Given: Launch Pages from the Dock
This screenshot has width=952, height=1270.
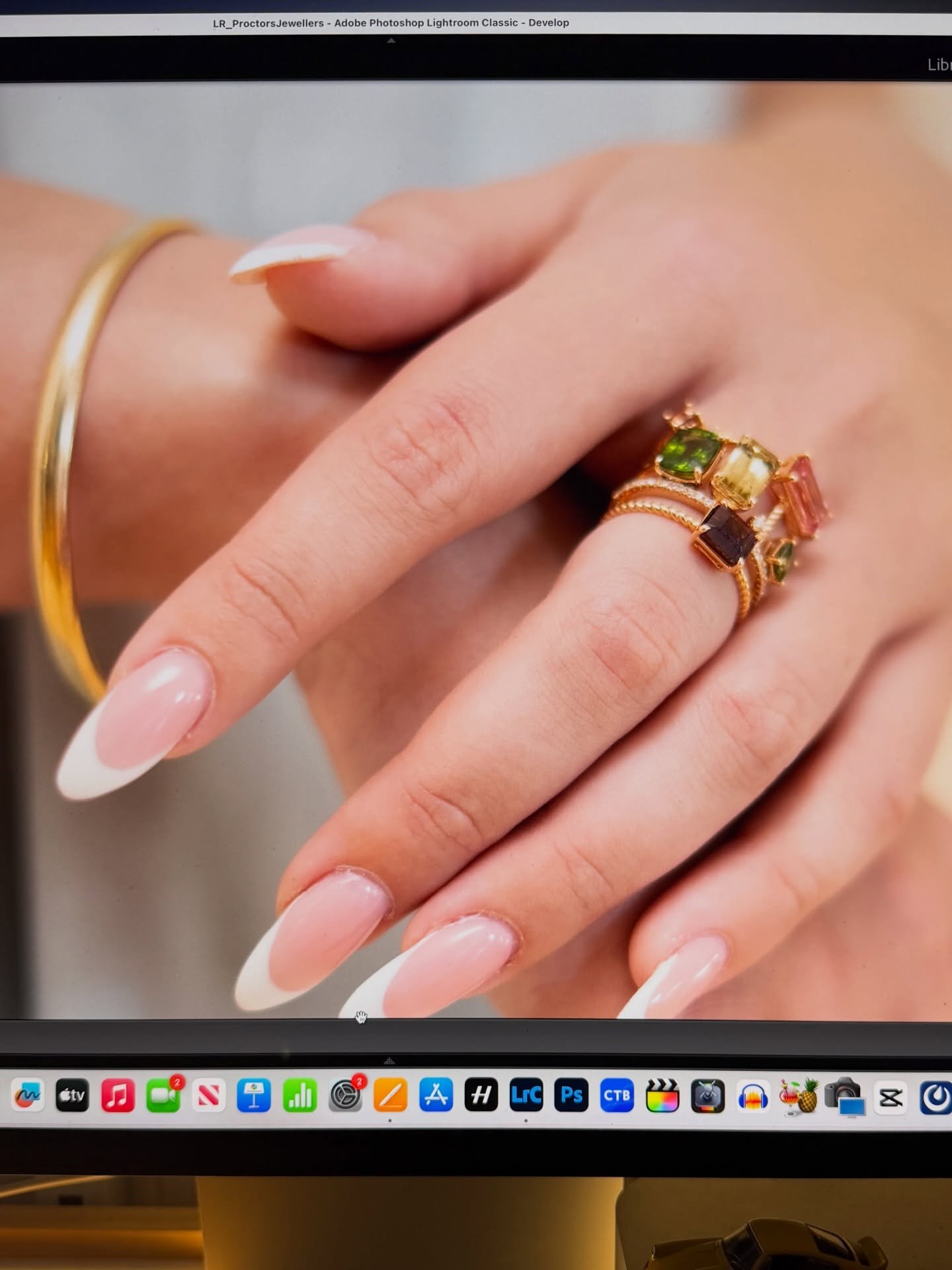Looking at the screenshot, I should pyautogui.click(x=390, y=1096).
